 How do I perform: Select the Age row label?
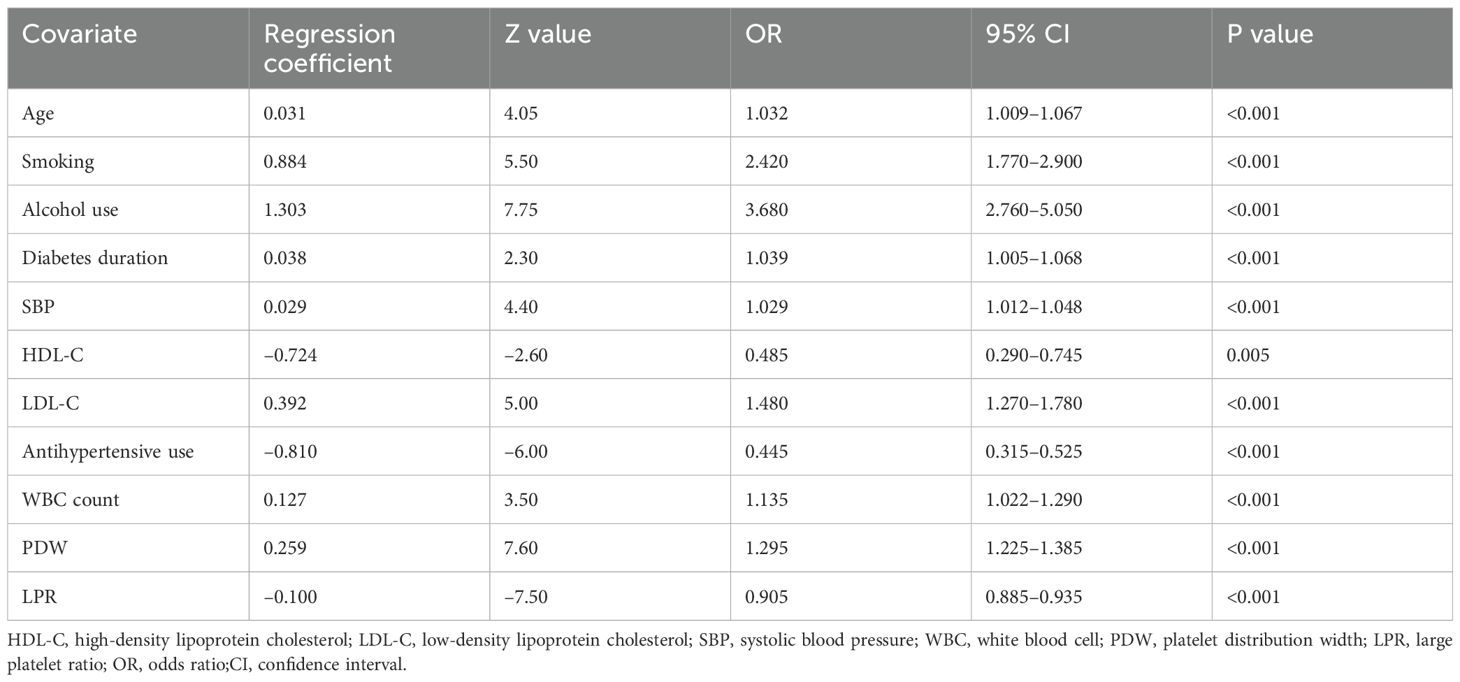[x=38, y=113]
